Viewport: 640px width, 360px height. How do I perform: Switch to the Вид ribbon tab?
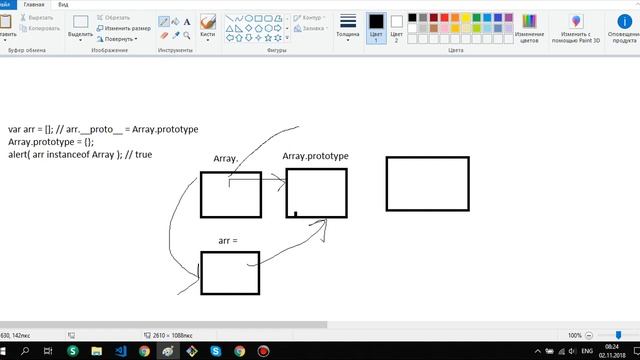pyautogui.click(x=63, y=4)
